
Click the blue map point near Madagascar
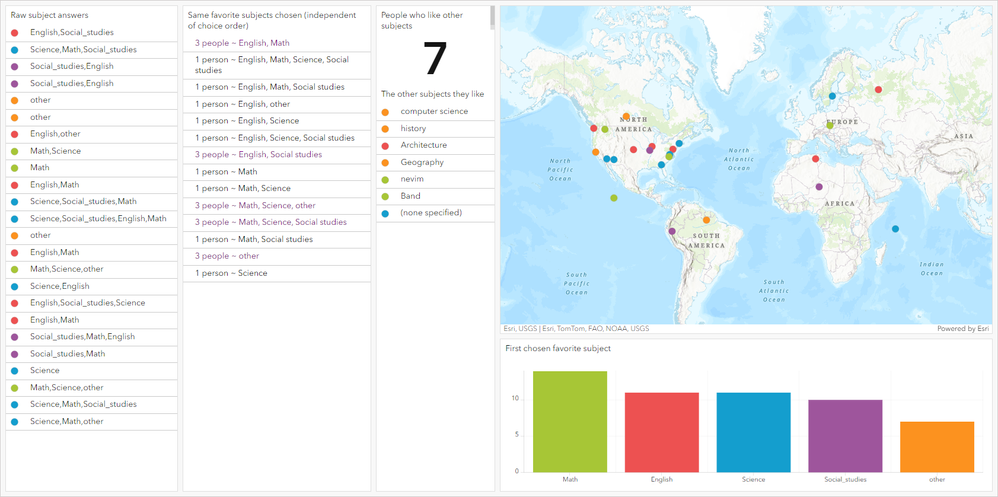click(896, 228)
